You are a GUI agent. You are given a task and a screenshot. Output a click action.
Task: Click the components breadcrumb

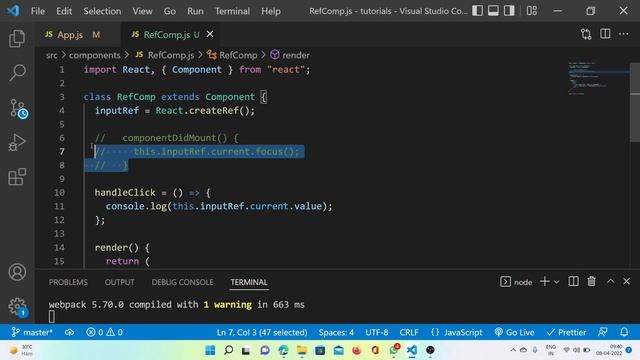coord(94,55)
